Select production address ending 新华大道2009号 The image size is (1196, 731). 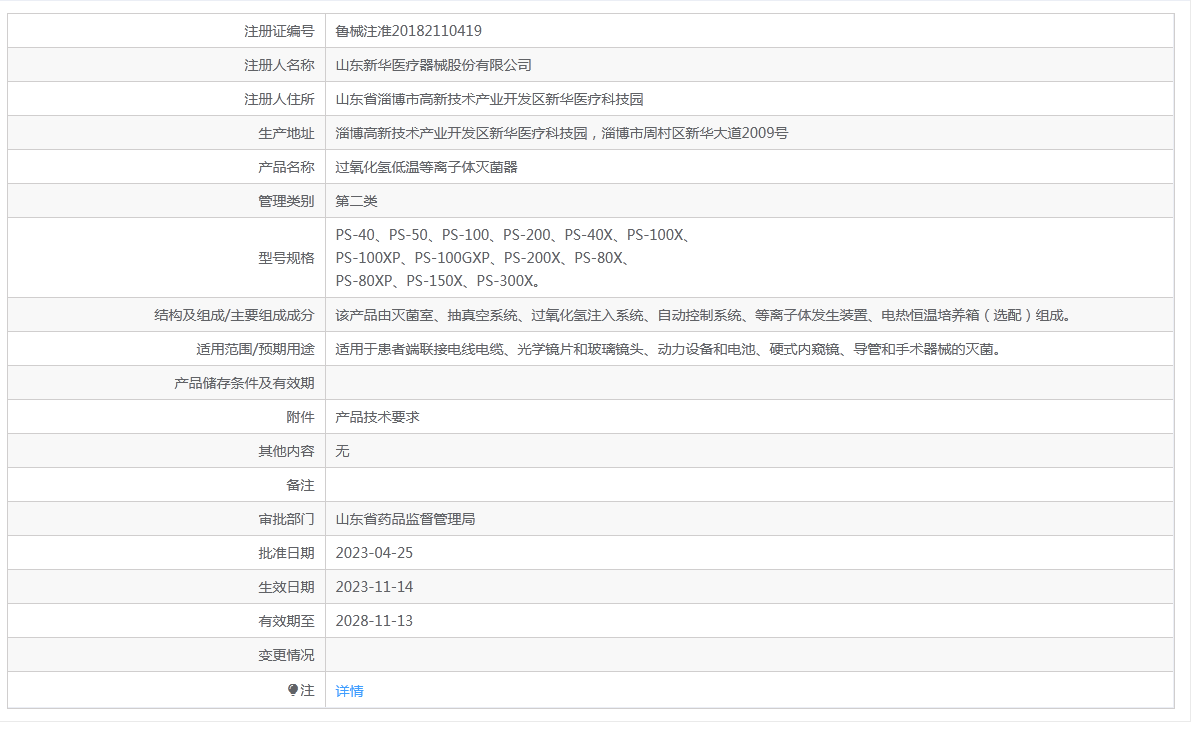pyautogui.click(x=562, y=134)
